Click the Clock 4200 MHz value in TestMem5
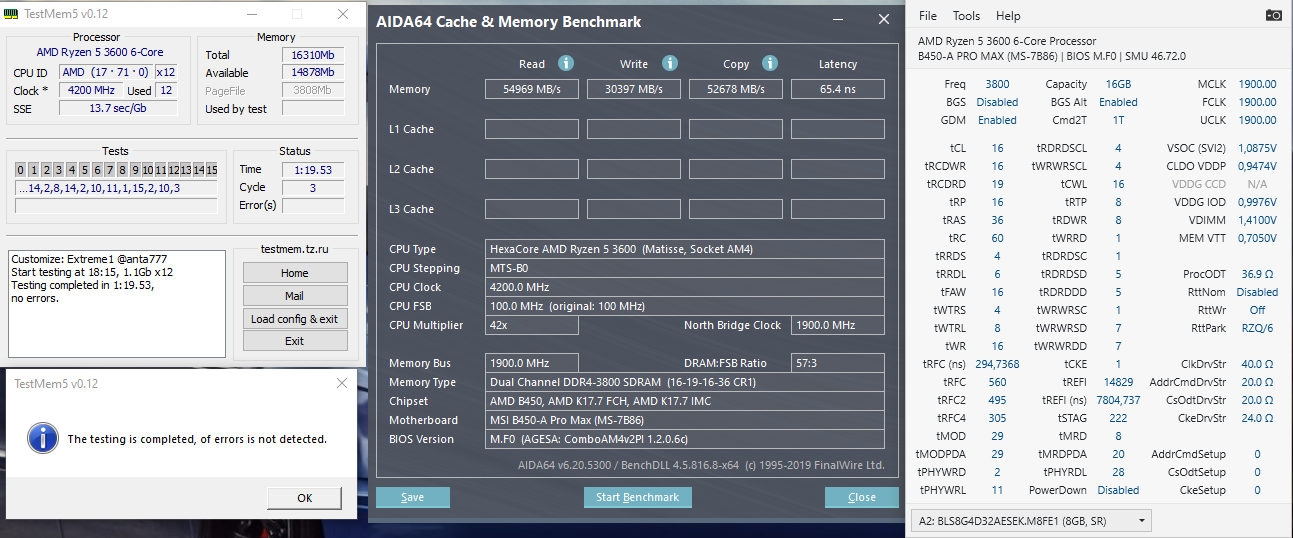 coord(89,90)
